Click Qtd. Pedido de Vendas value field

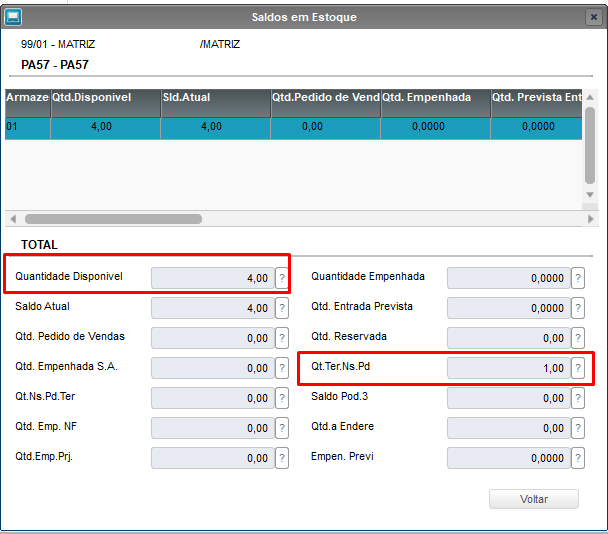click(213, 338)
